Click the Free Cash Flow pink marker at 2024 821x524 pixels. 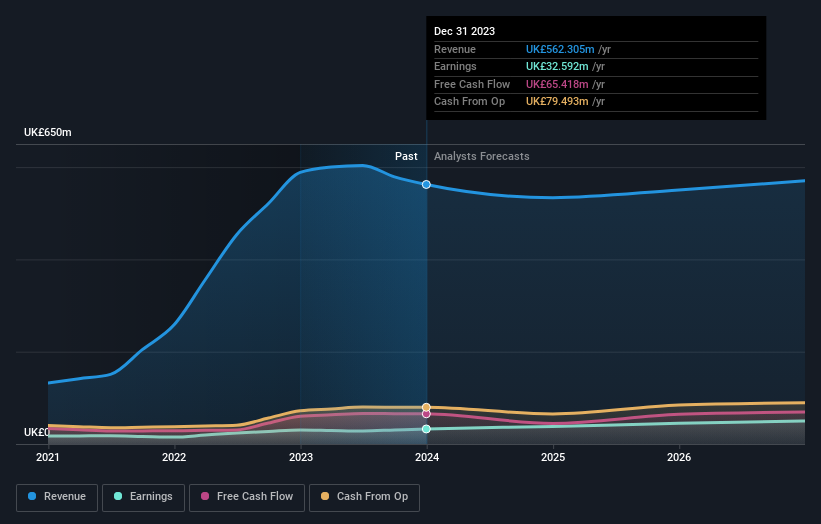(x=426, y=414)
